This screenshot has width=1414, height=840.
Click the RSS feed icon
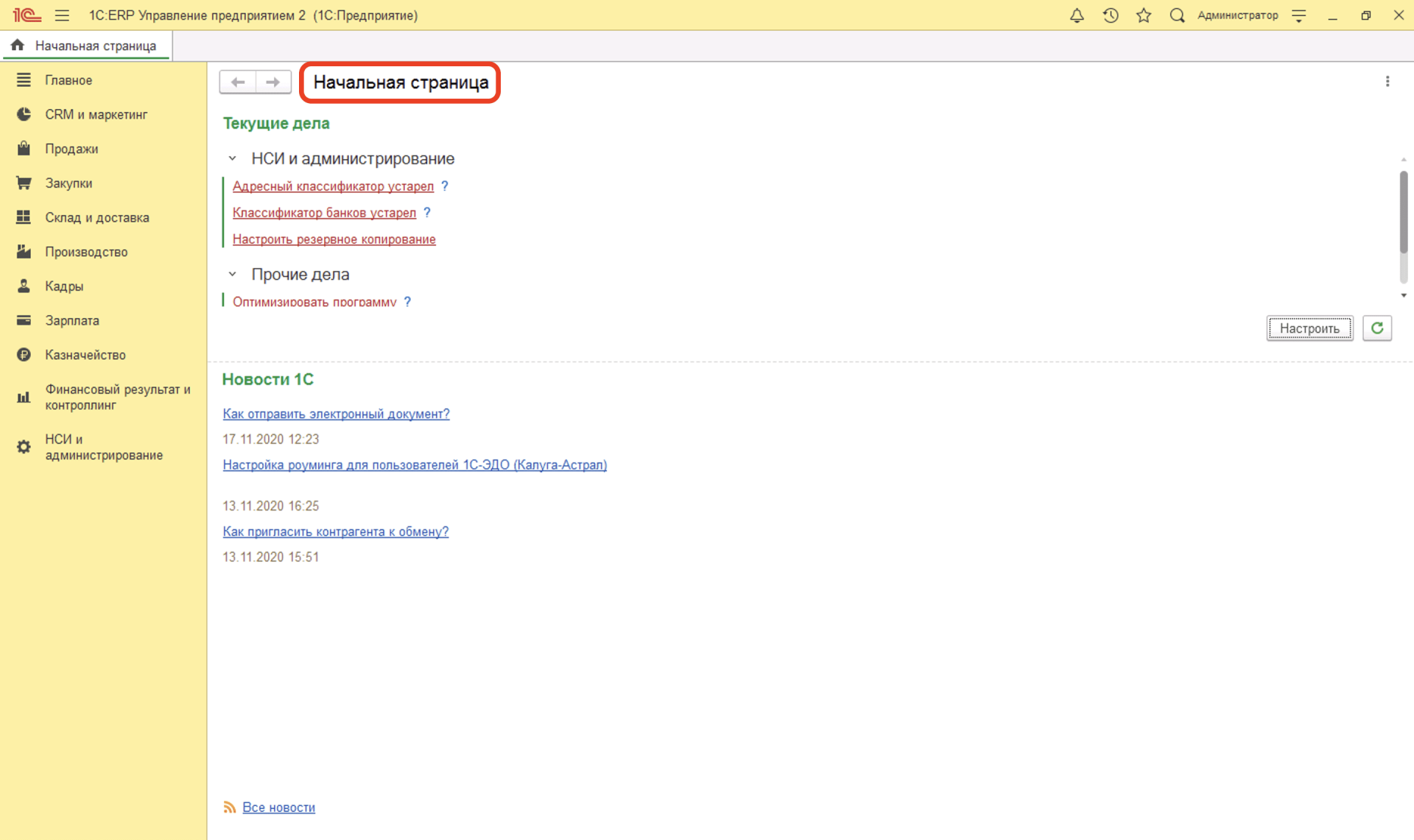point(230,808)
